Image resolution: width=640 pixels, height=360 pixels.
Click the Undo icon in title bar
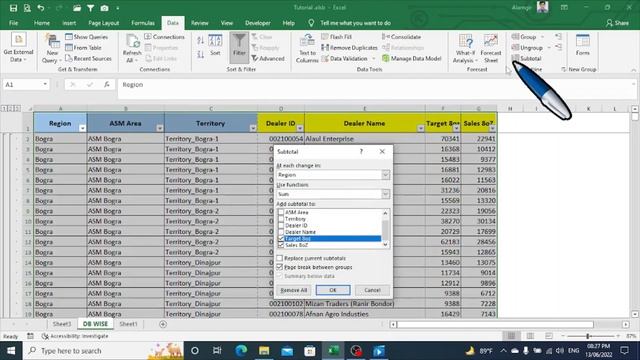coord(40,8)
